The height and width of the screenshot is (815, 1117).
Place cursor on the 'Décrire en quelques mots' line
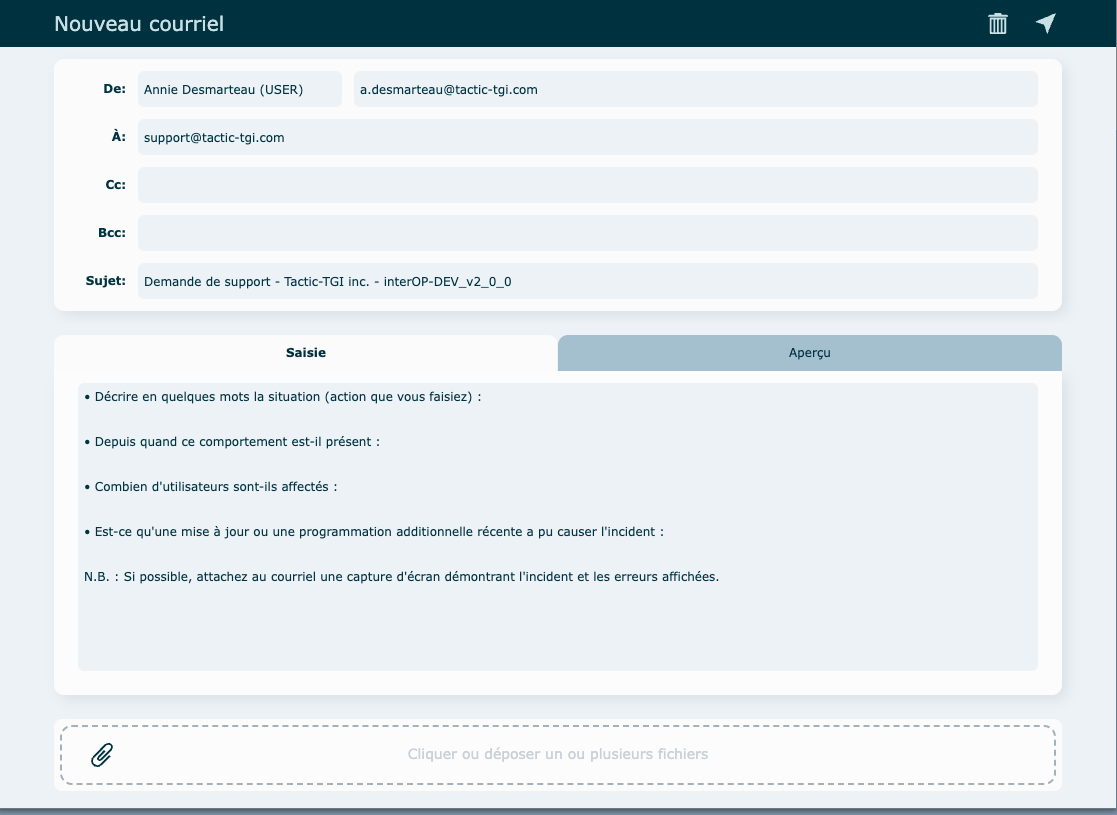click(x=283, y=397)
